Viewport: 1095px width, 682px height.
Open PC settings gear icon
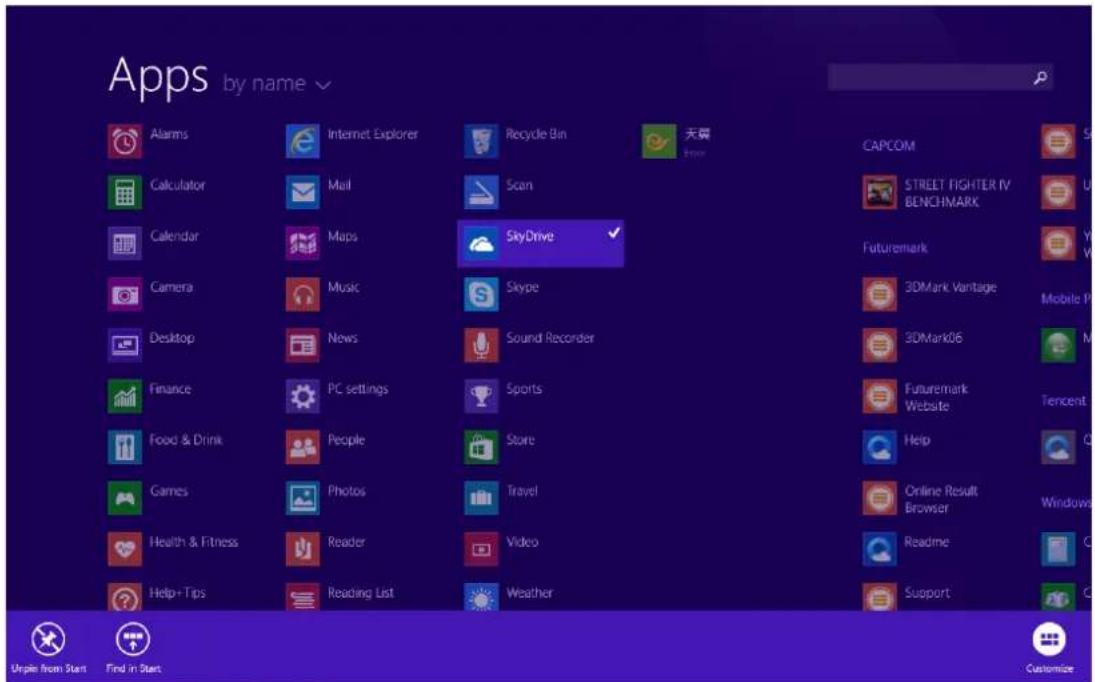click(x=302, y=396)
